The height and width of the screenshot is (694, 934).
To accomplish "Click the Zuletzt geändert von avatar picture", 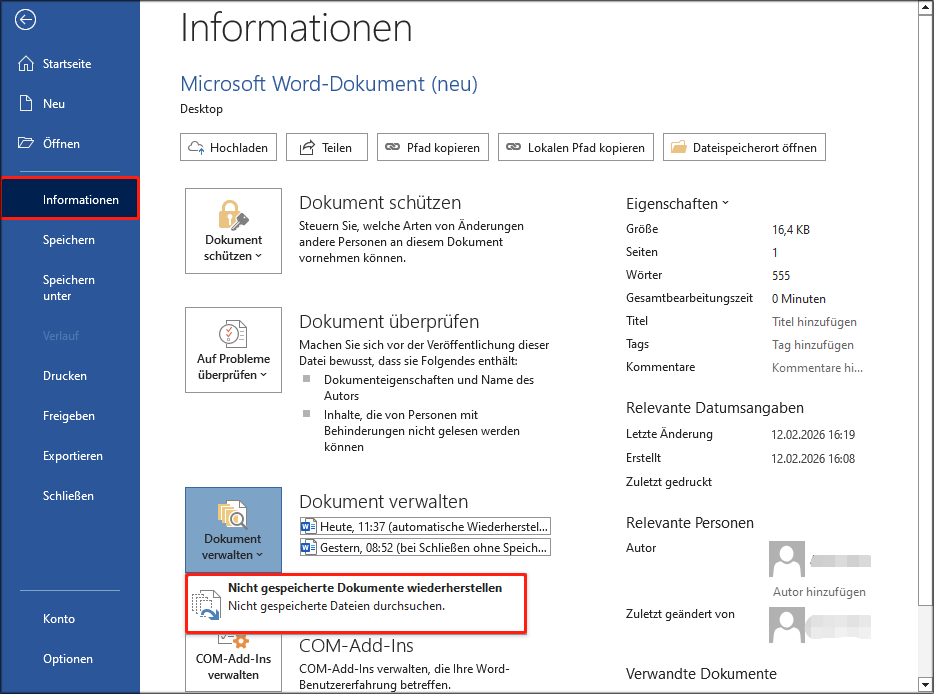I will pos(787,625).
